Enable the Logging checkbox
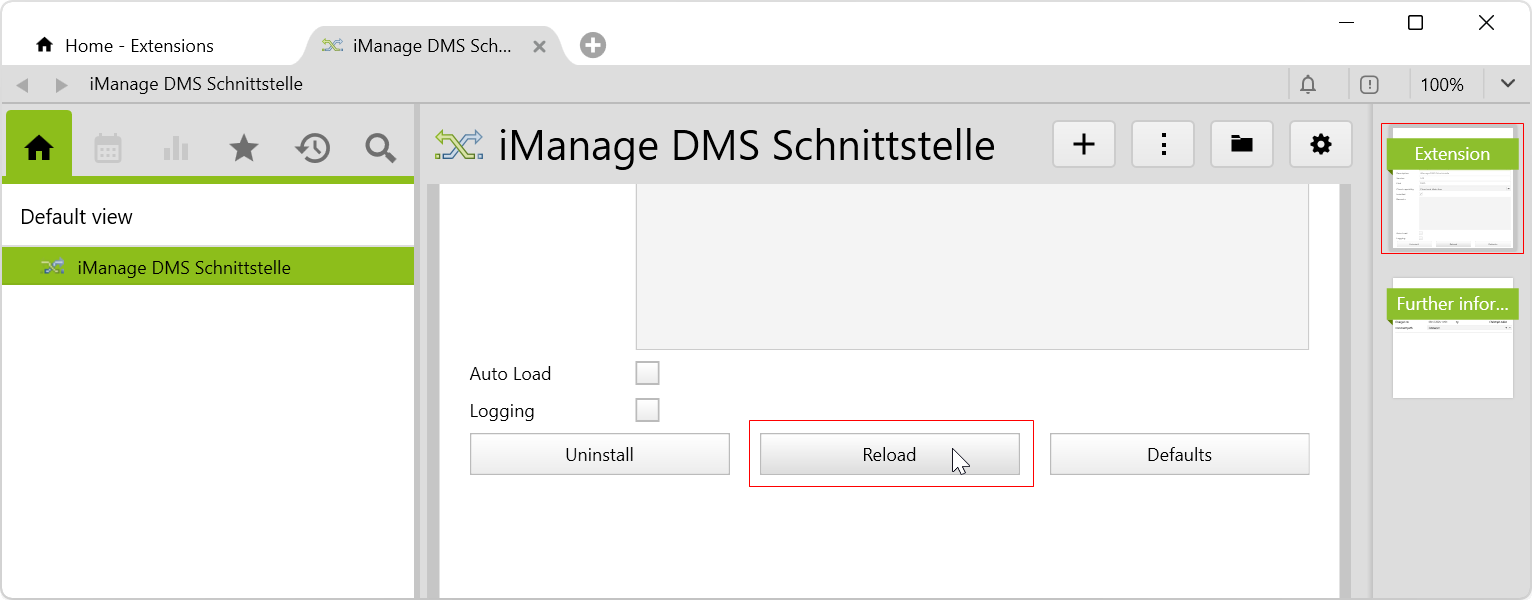Viewport: 1532px width, 600px height. pos(648,411)
